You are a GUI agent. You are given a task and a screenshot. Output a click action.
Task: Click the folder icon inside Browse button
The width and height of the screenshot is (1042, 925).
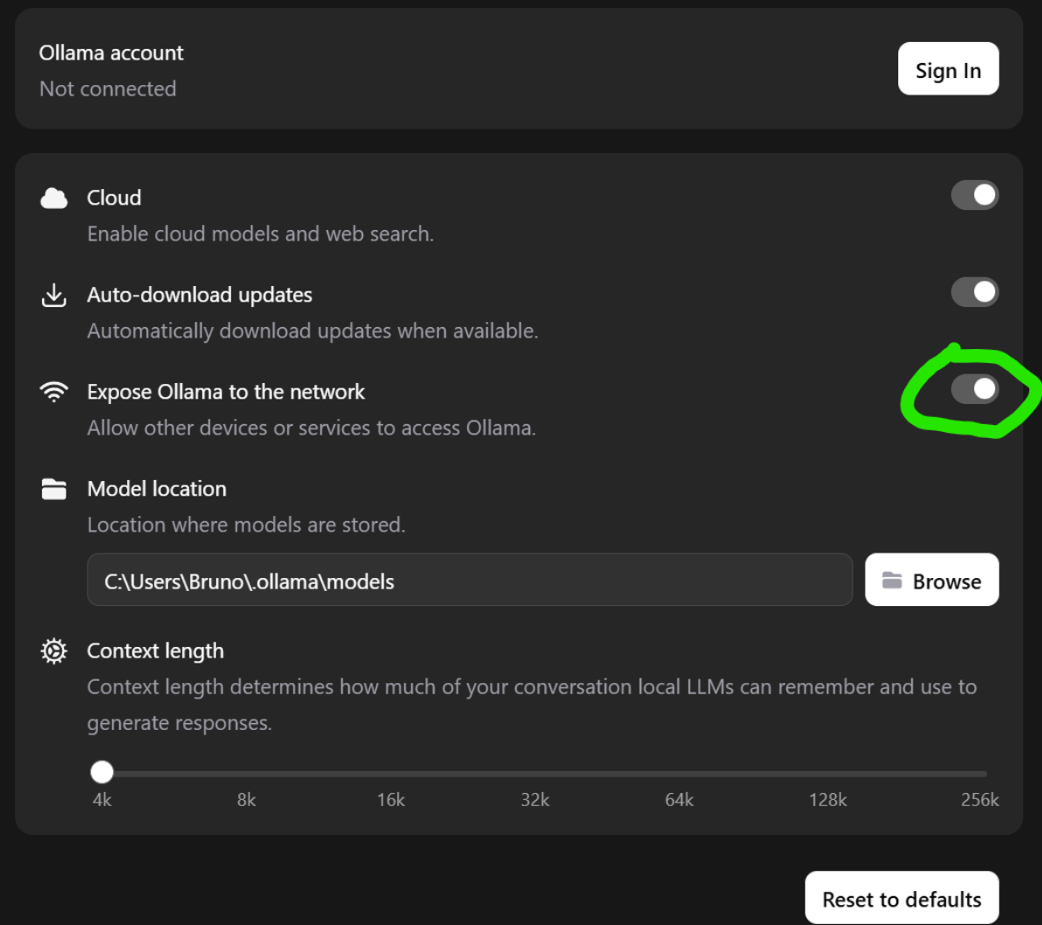(892, 581)
